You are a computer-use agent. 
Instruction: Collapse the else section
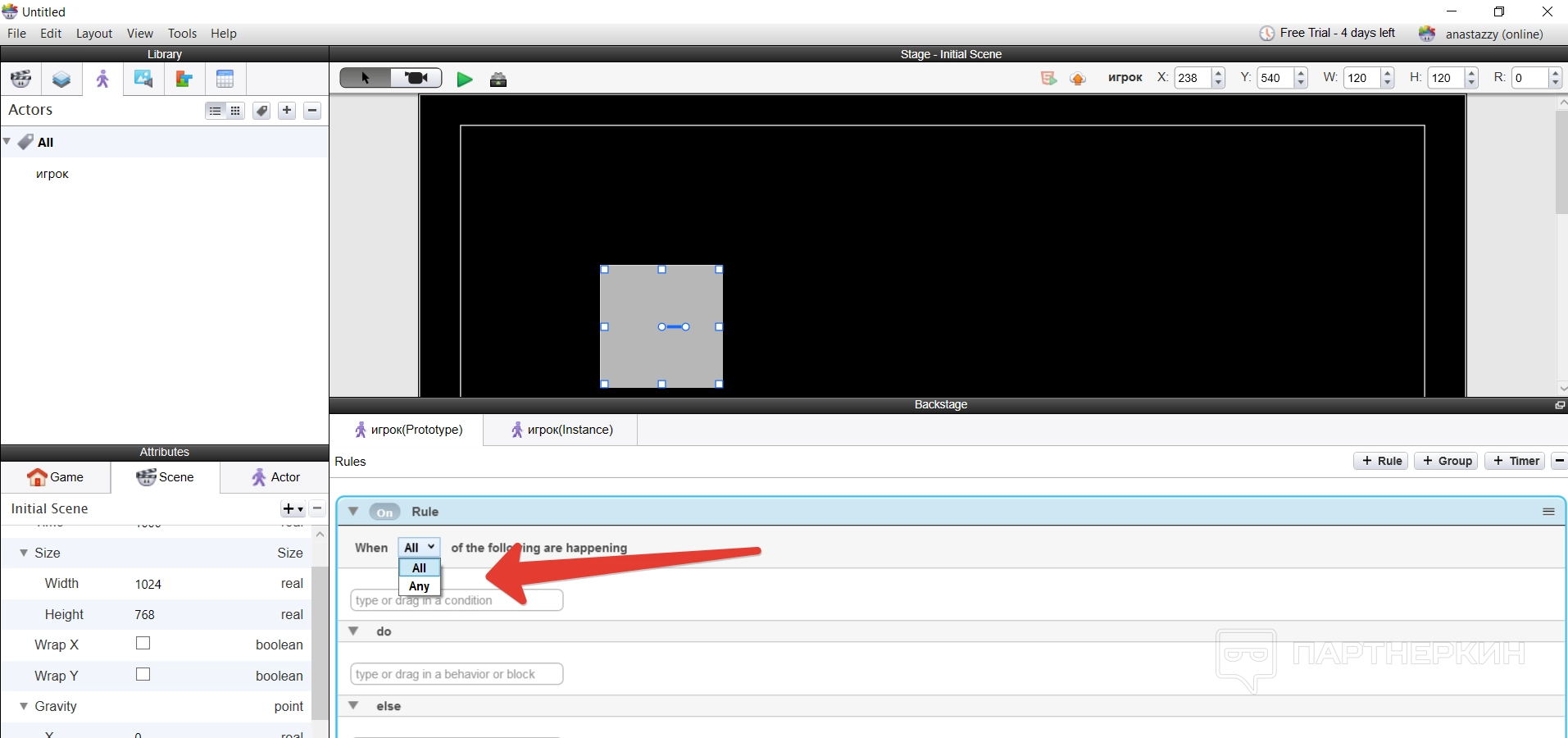tap(353, 706)
